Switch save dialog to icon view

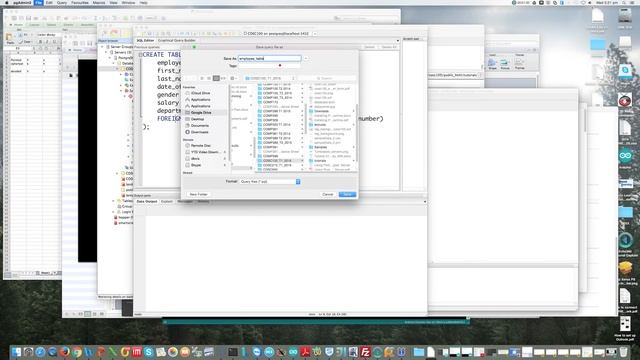pyautogui.click(x=202, y=78)
